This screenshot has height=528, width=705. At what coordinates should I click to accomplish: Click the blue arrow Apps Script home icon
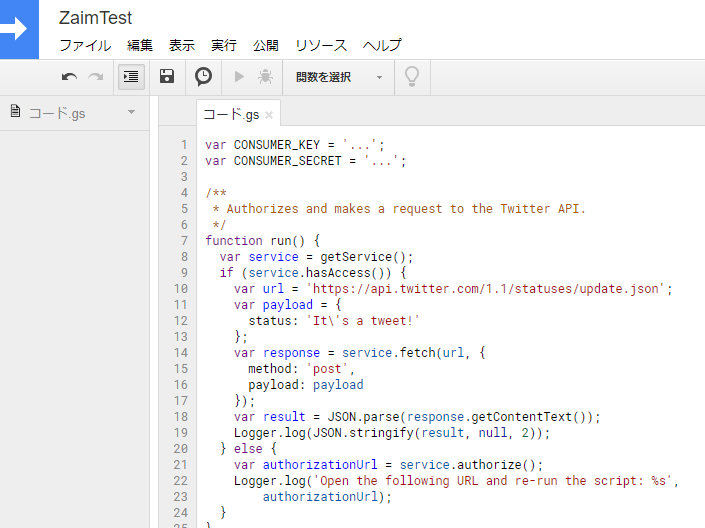pos(19,29)
